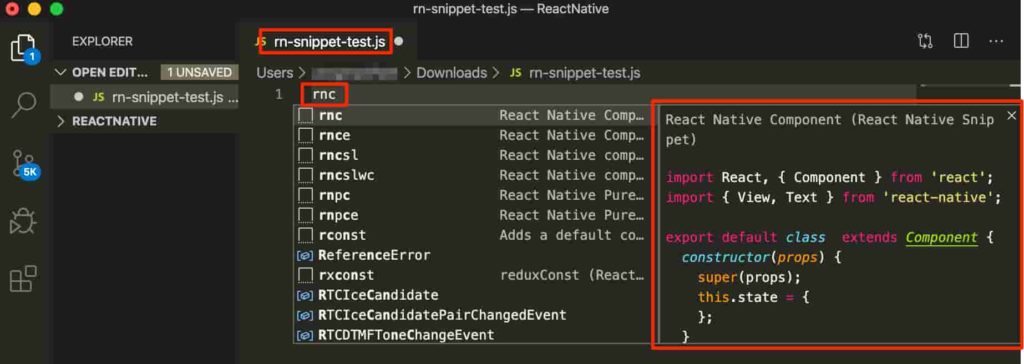Click the Open Changes compare icon
The width and height of the screenshot is (1024, 364).
point(925,41)
